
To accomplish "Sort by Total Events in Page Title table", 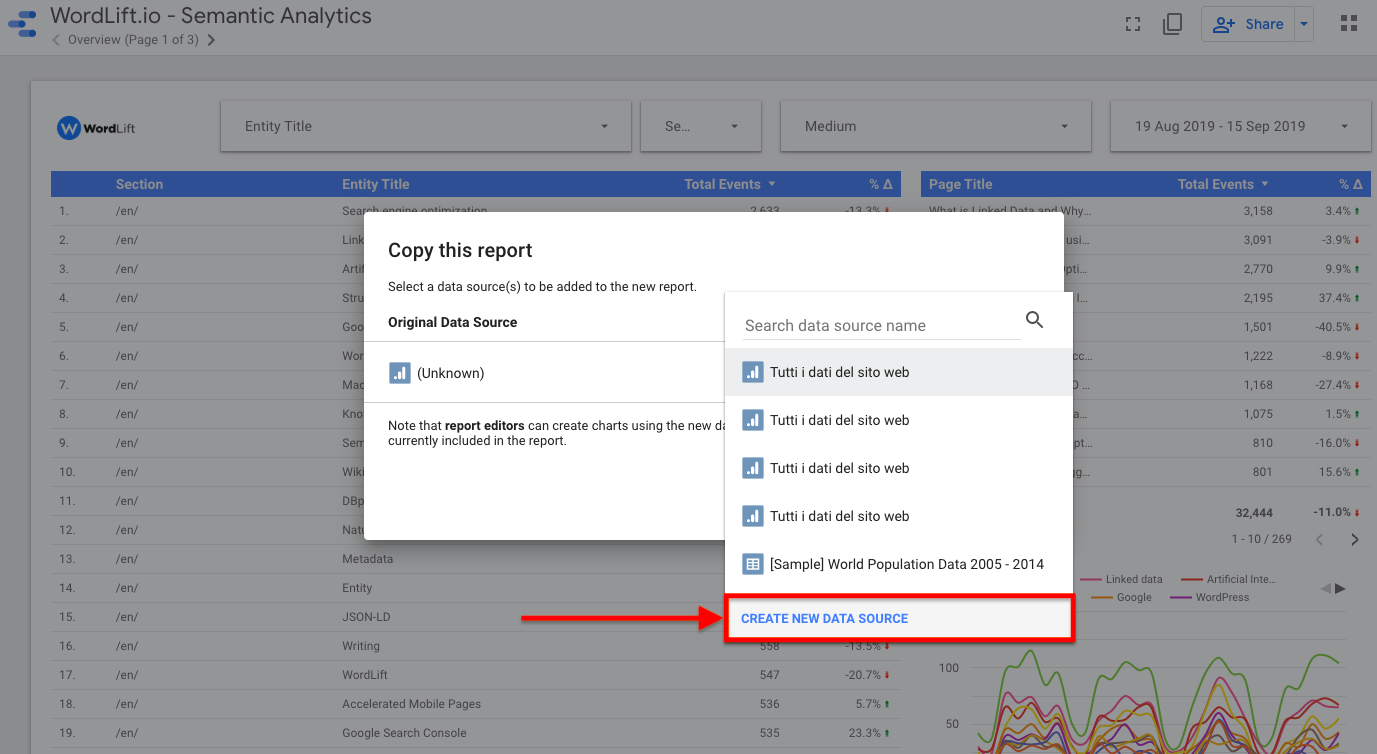I will coord(1223,184).
